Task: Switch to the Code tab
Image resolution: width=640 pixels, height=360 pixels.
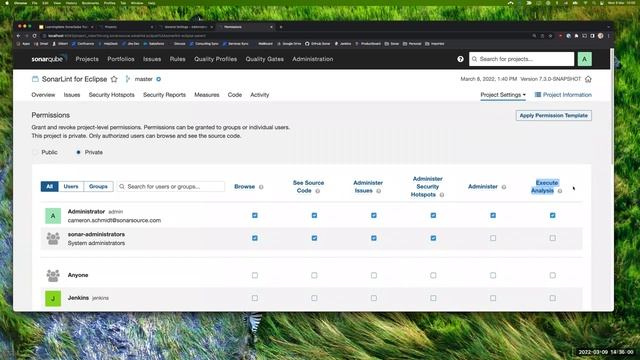Action: (235, 95)
